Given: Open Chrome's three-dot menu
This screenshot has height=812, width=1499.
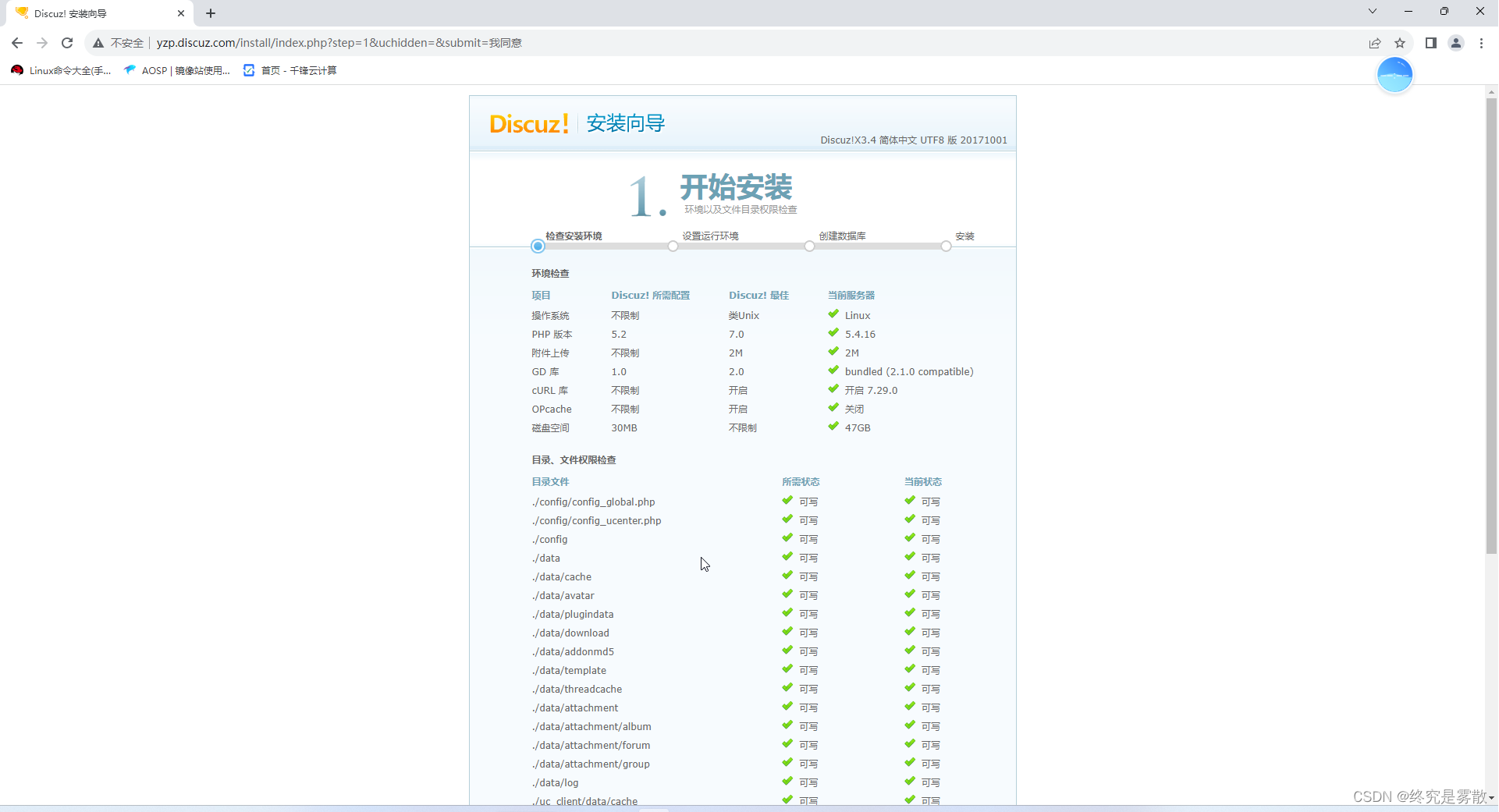Looking at the screenshot, I should tap(1481, 43).
